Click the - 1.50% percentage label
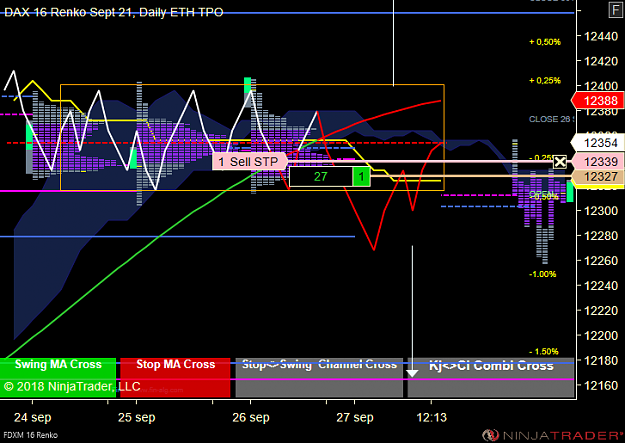The image size is (625, 443). pos(544,352)
